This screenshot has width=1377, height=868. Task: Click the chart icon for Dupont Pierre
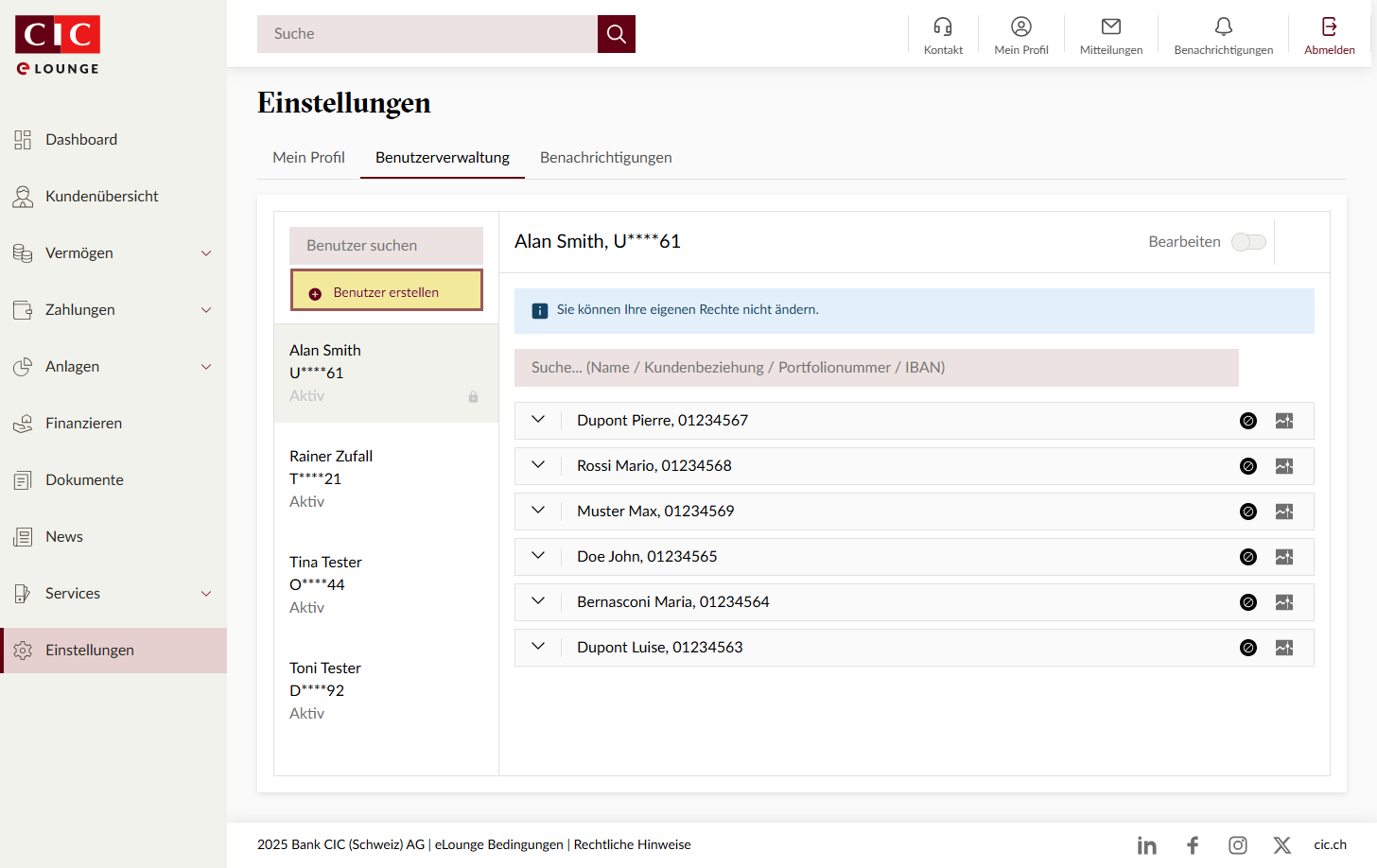[1283, 421]
